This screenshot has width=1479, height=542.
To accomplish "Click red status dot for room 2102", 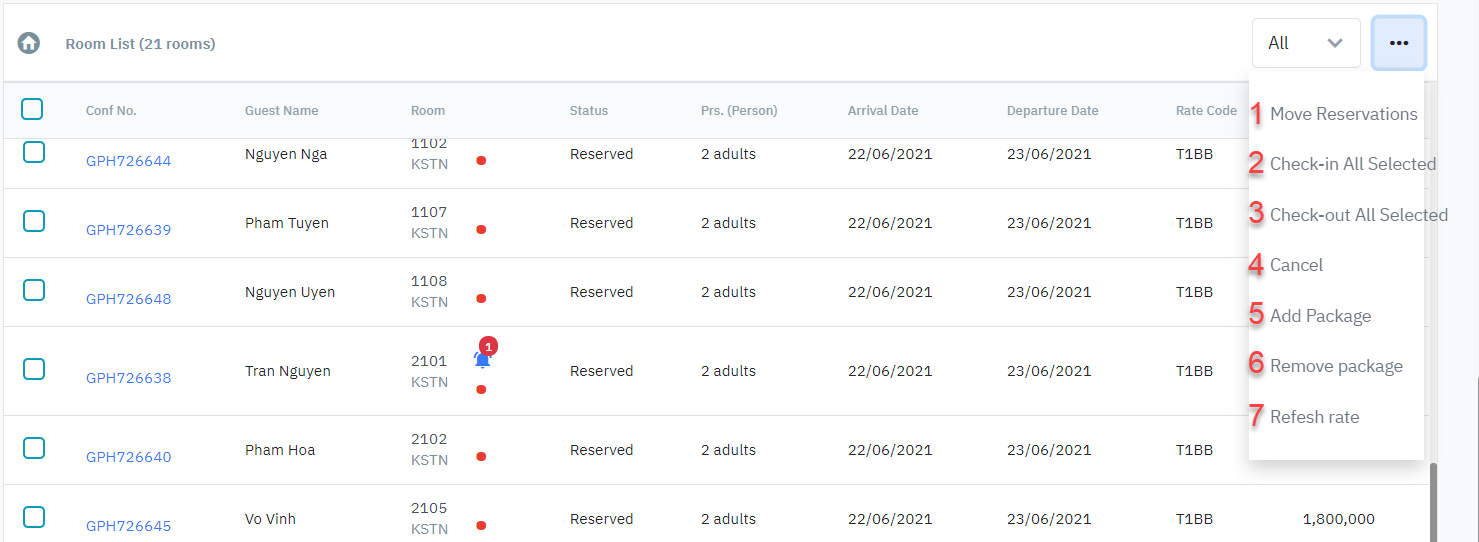I will point(481,457).
